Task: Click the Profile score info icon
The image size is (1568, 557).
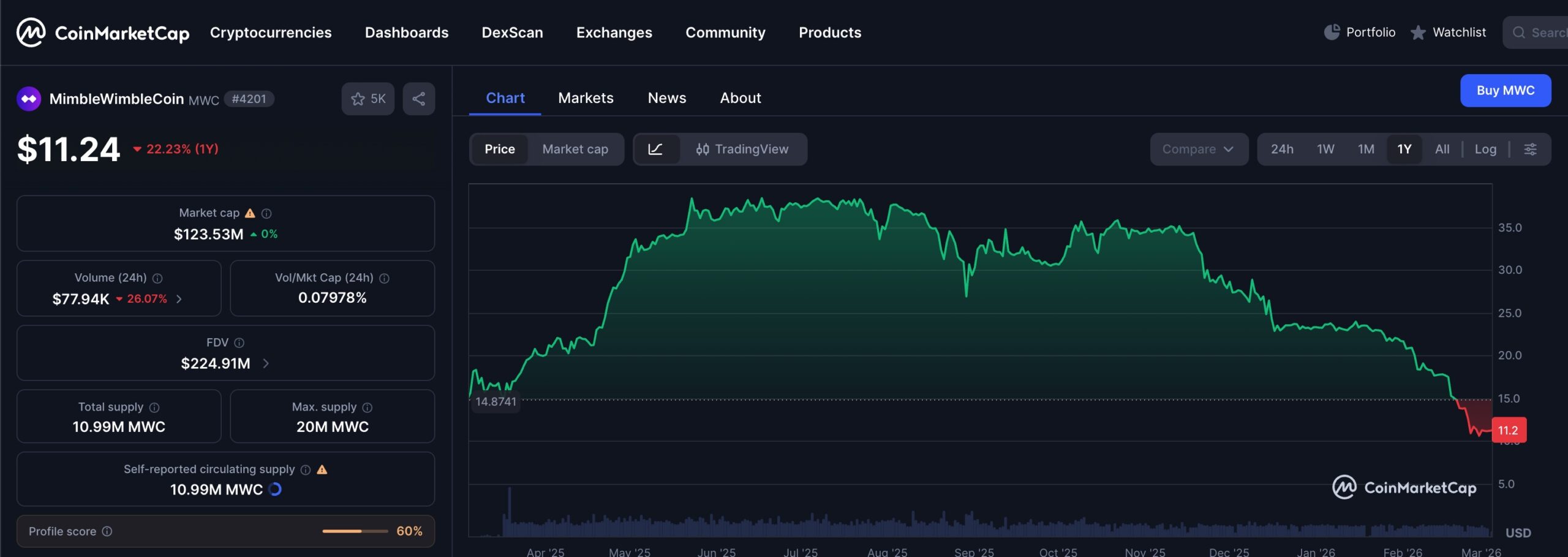Action: (107, 531)
